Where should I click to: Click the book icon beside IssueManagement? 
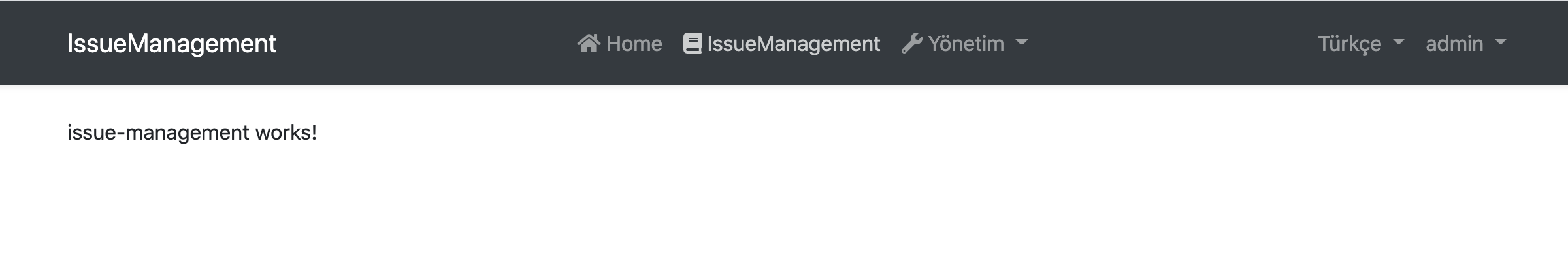coord(692,44)
